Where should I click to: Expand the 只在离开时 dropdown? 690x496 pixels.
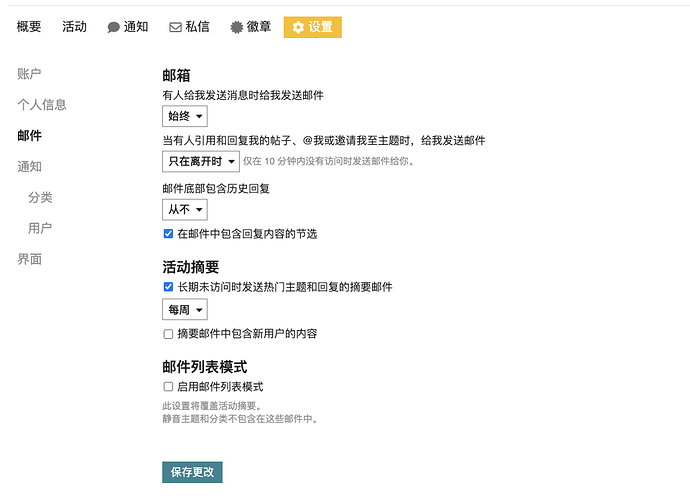pyautogui.click(x=200, y=161)
